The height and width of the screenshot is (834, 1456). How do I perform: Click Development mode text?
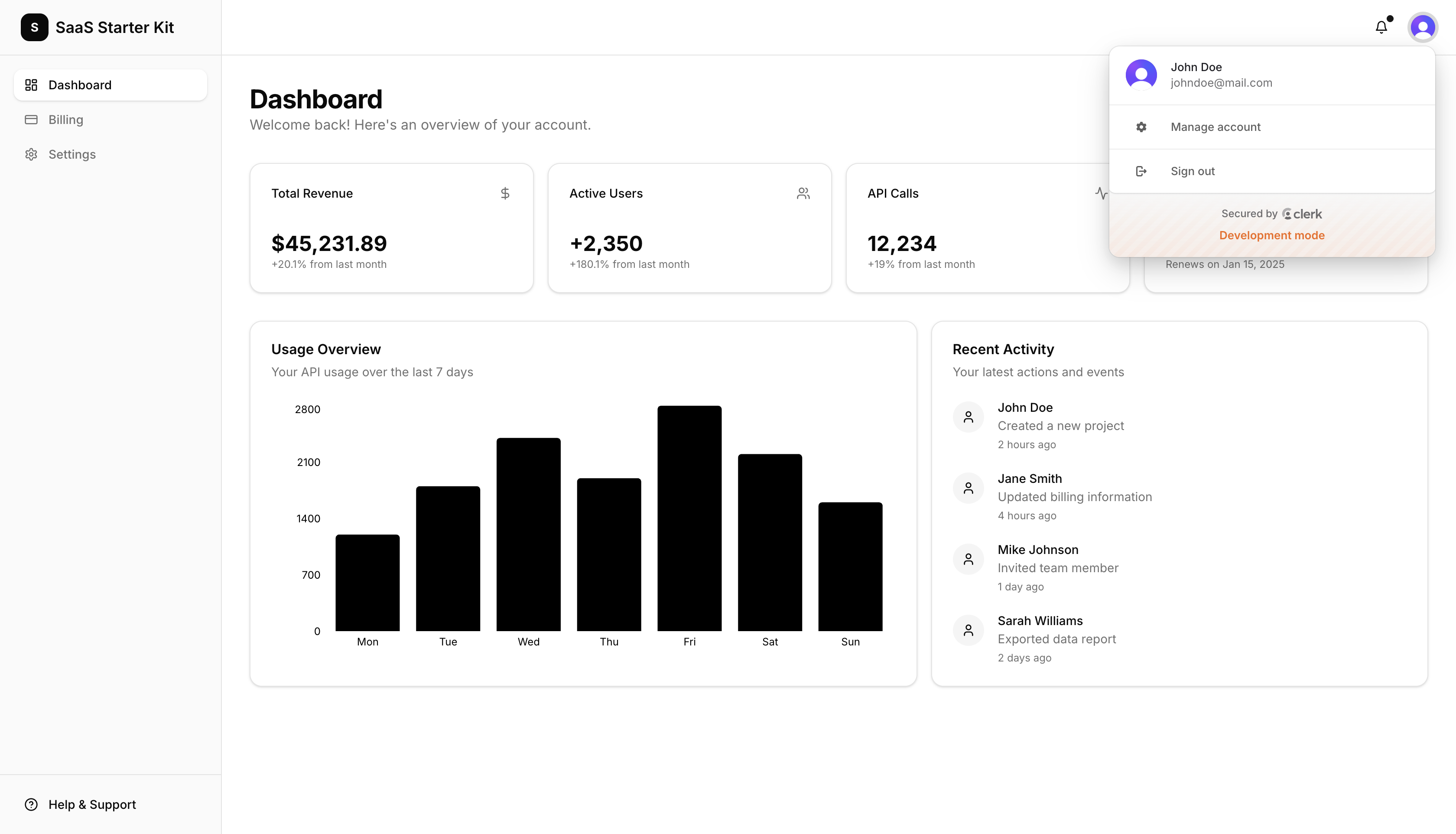[x=1272, y=235]
